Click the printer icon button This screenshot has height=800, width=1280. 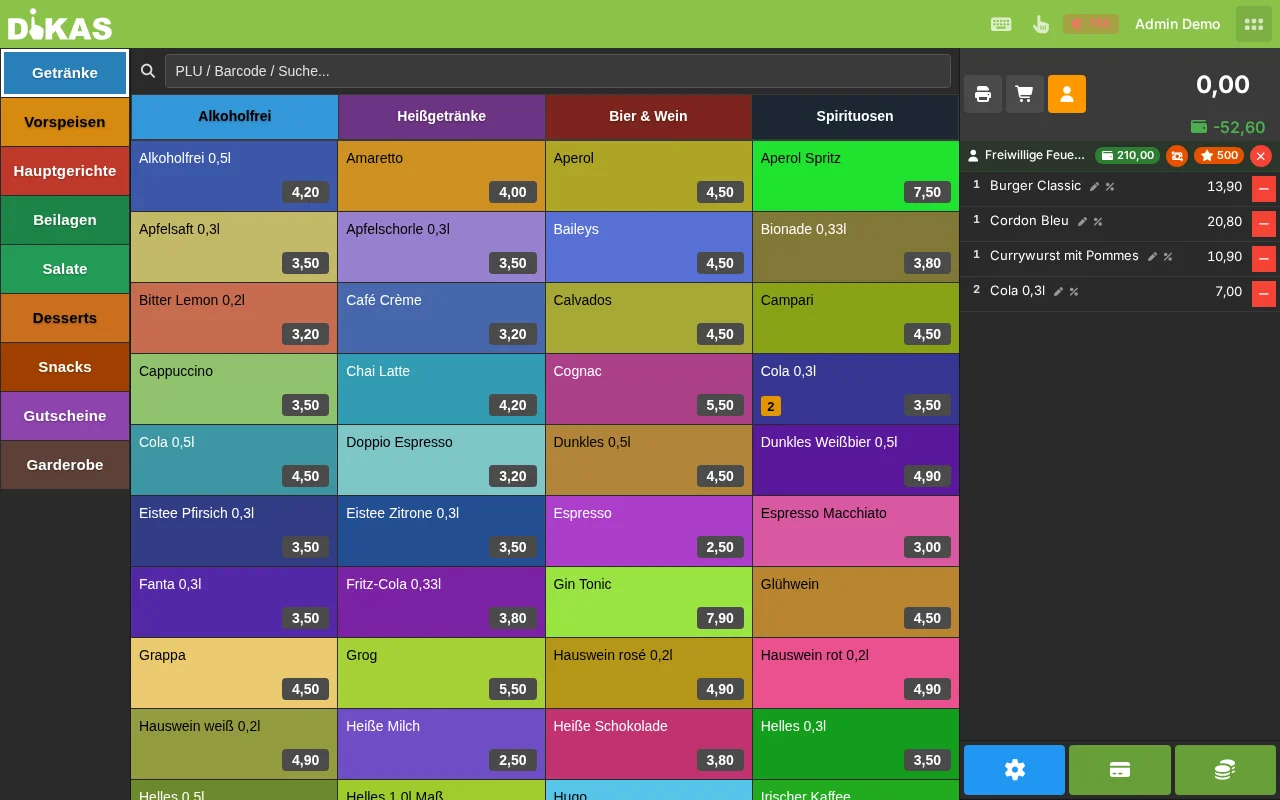983,94
